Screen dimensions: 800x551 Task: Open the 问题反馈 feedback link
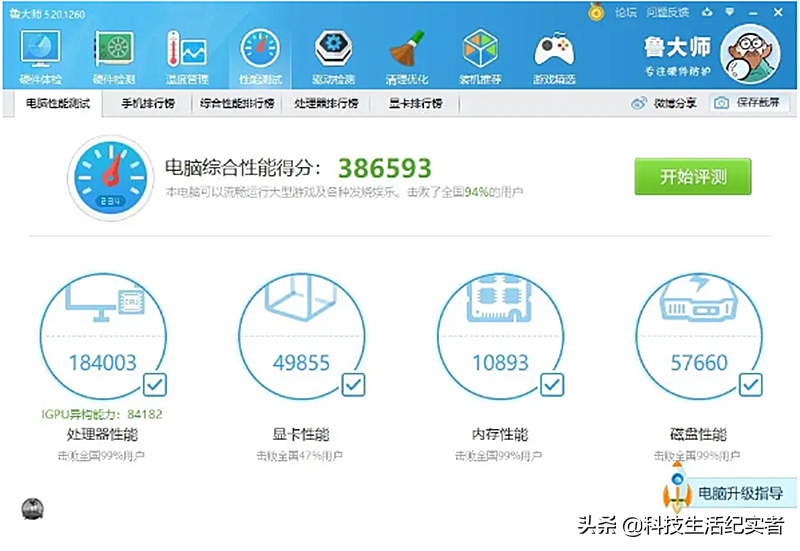pyautogui.click(x=667, y=12)
